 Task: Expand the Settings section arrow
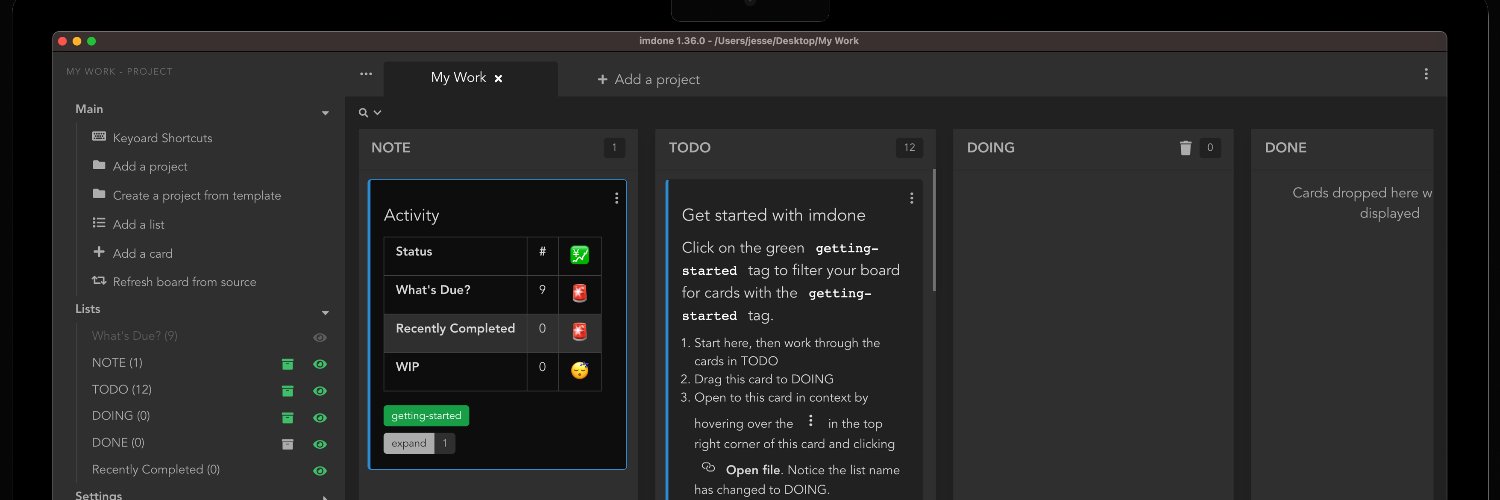click(x=325, y=496)
